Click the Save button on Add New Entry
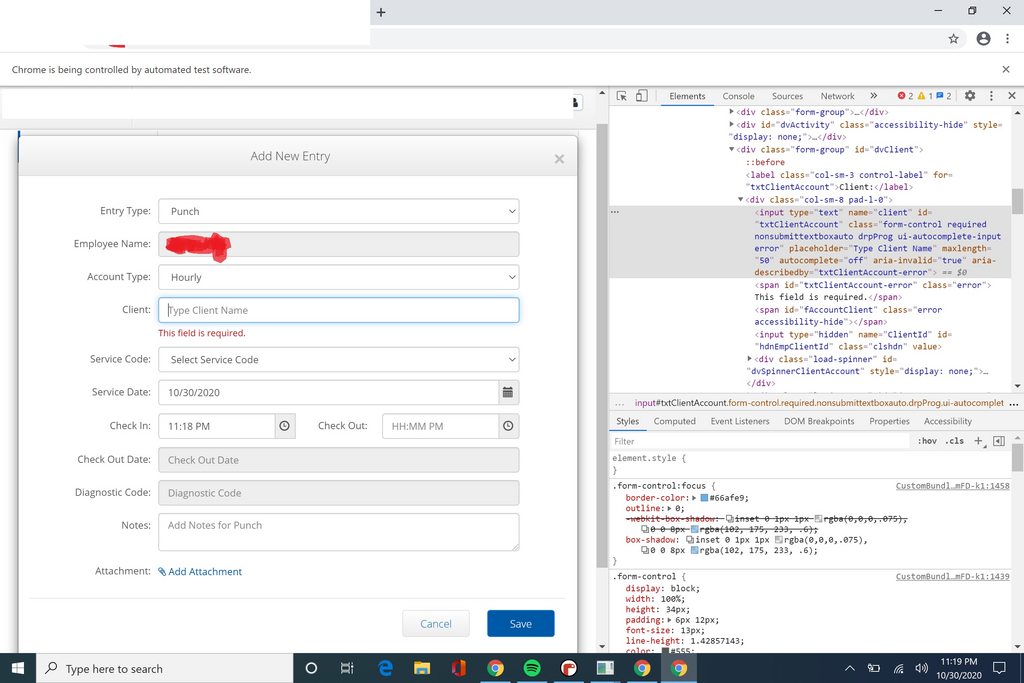 pos(520,623)
